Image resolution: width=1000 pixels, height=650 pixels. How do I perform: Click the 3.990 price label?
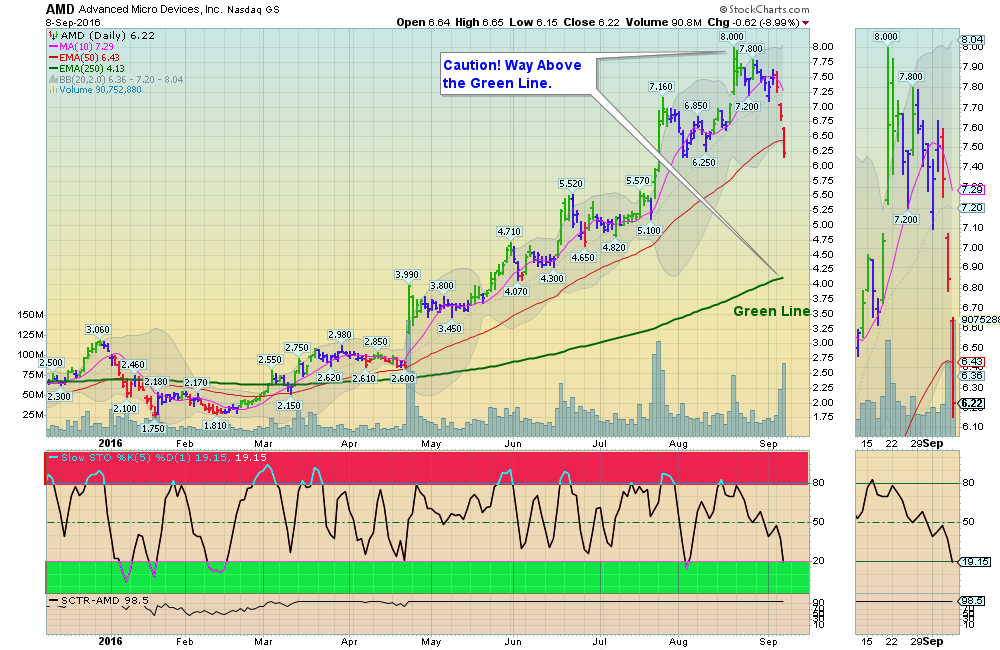click(407, 275)
